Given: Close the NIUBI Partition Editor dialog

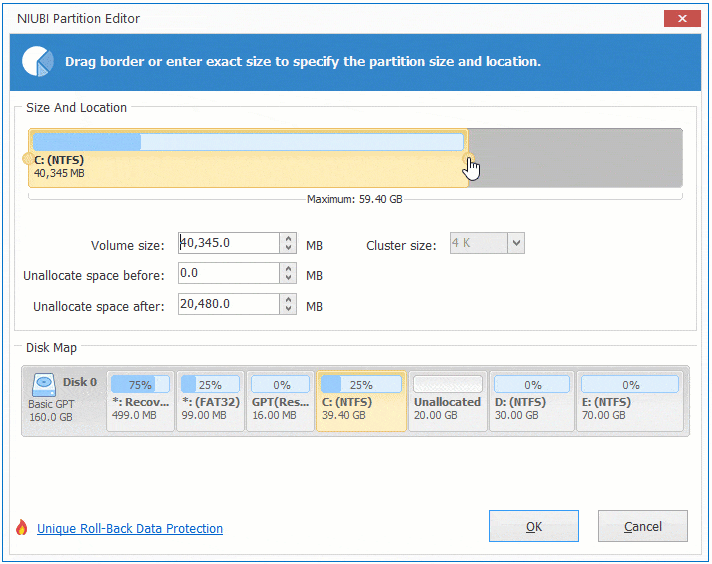Looking at the screenshot, I should coord(682,19).
